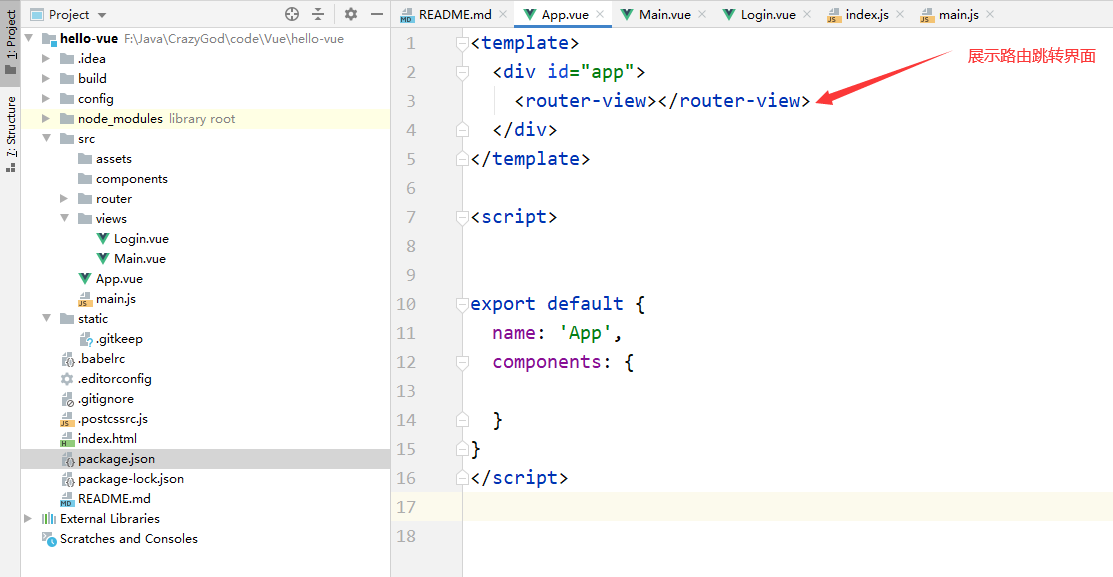Collapse the static folder
This screenshot has height=577, width=1113.
(x=46, y=319)
